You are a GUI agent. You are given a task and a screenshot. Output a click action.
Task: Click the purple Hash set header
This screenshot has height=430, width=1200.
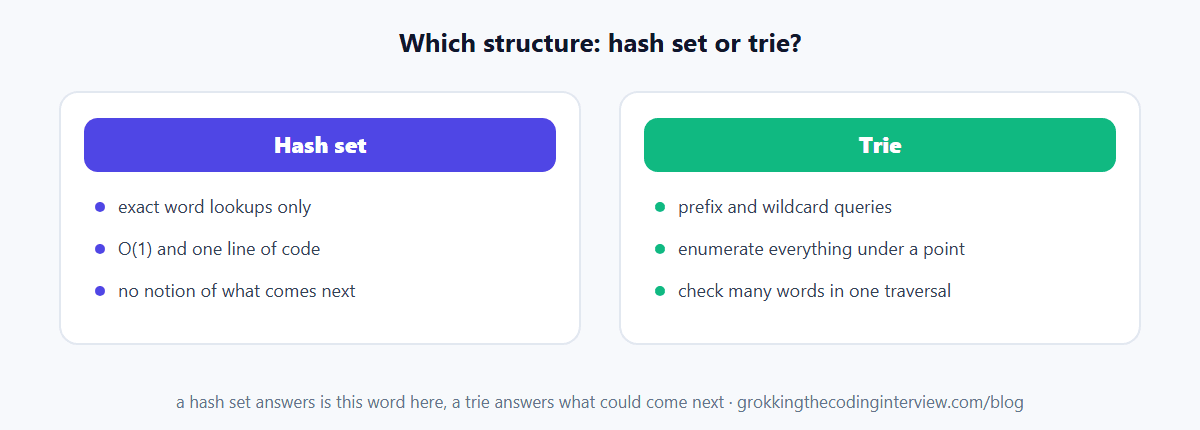pyautogui.click(x=320, y=145)
